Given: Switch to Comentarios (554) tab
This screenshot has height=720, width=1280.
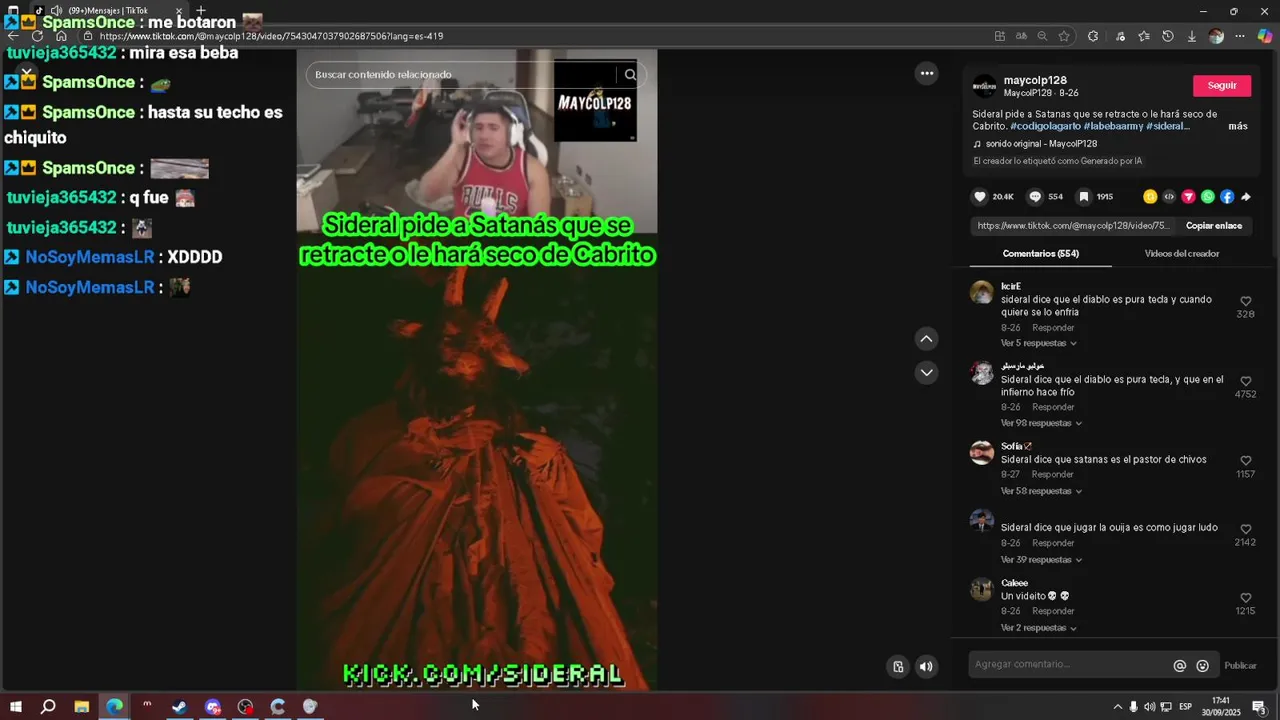Looking at the screenshot, I should point(1040,254).
